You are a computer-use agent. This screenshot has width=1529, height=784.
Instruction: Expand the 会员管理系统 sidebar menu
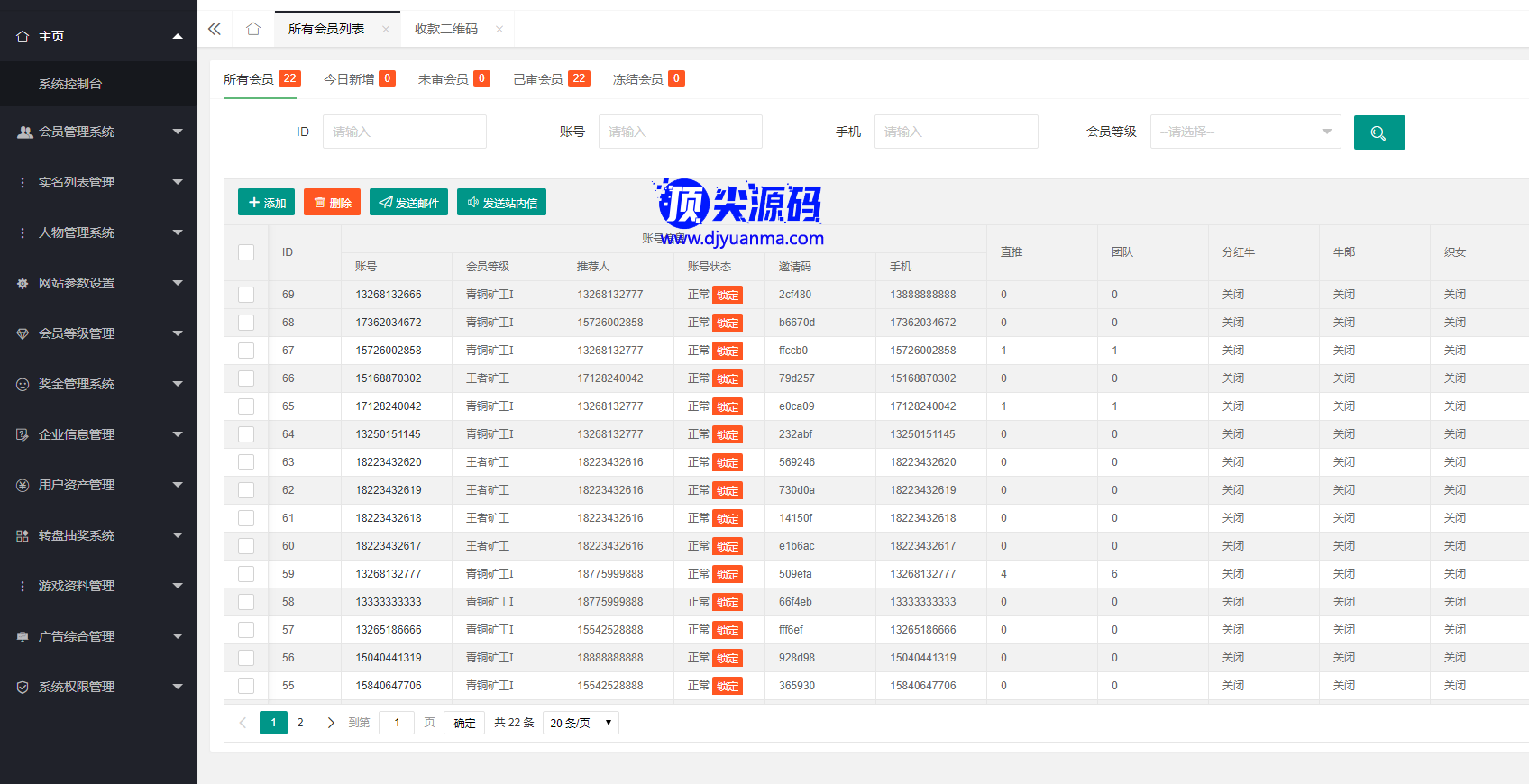tap(98, 132)
